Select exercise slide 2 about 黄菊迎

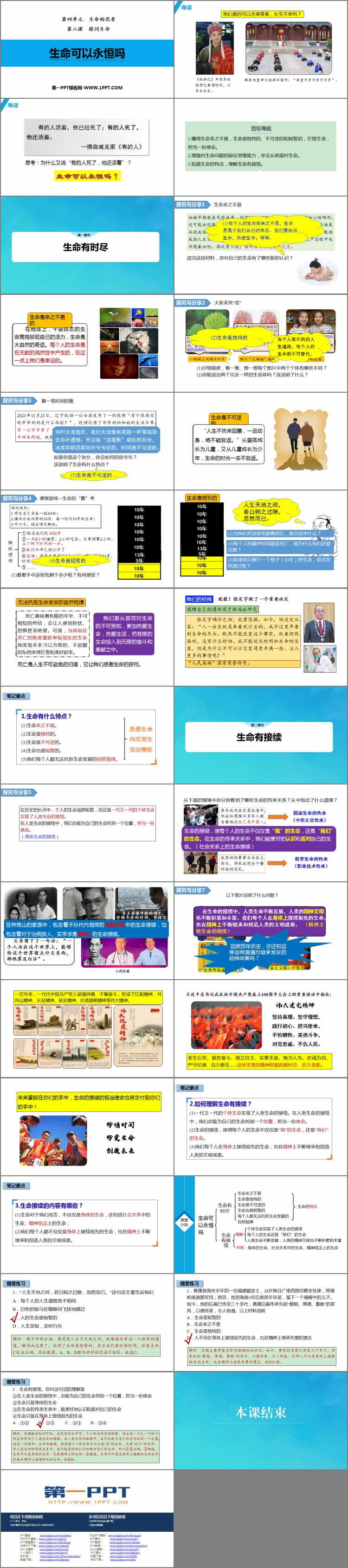click(261, 1323)
